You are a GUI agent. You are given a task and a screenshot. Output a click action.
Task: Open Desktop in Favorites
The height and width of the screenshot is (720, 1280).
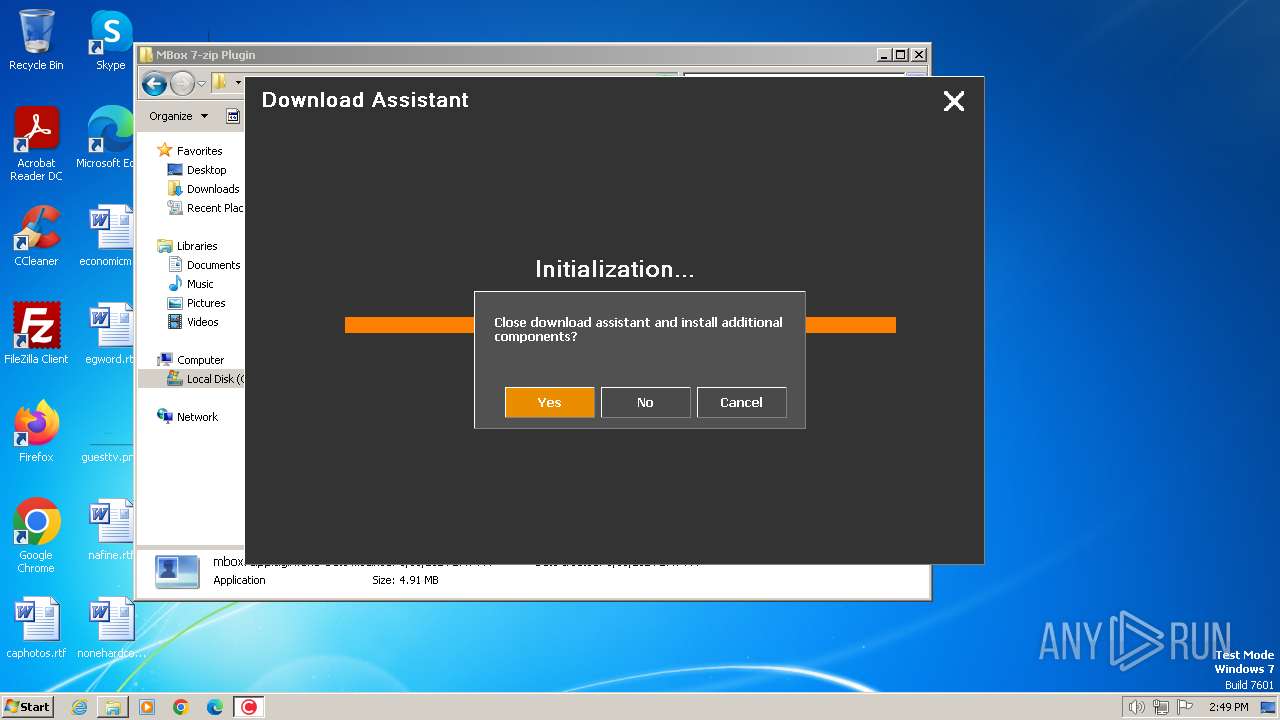[197, 170]
